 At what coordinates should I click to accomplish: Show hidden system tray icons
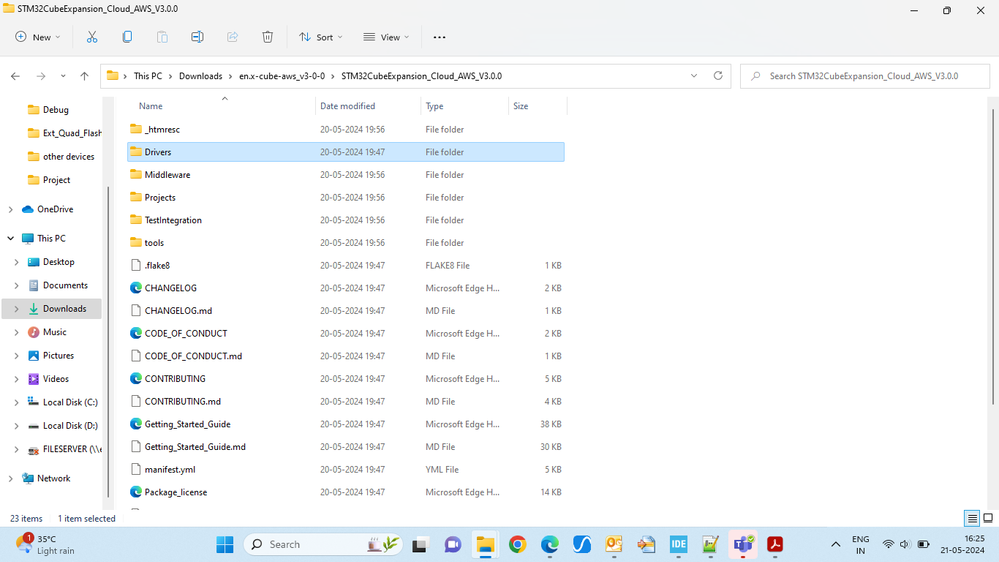[x=835, y=544]
